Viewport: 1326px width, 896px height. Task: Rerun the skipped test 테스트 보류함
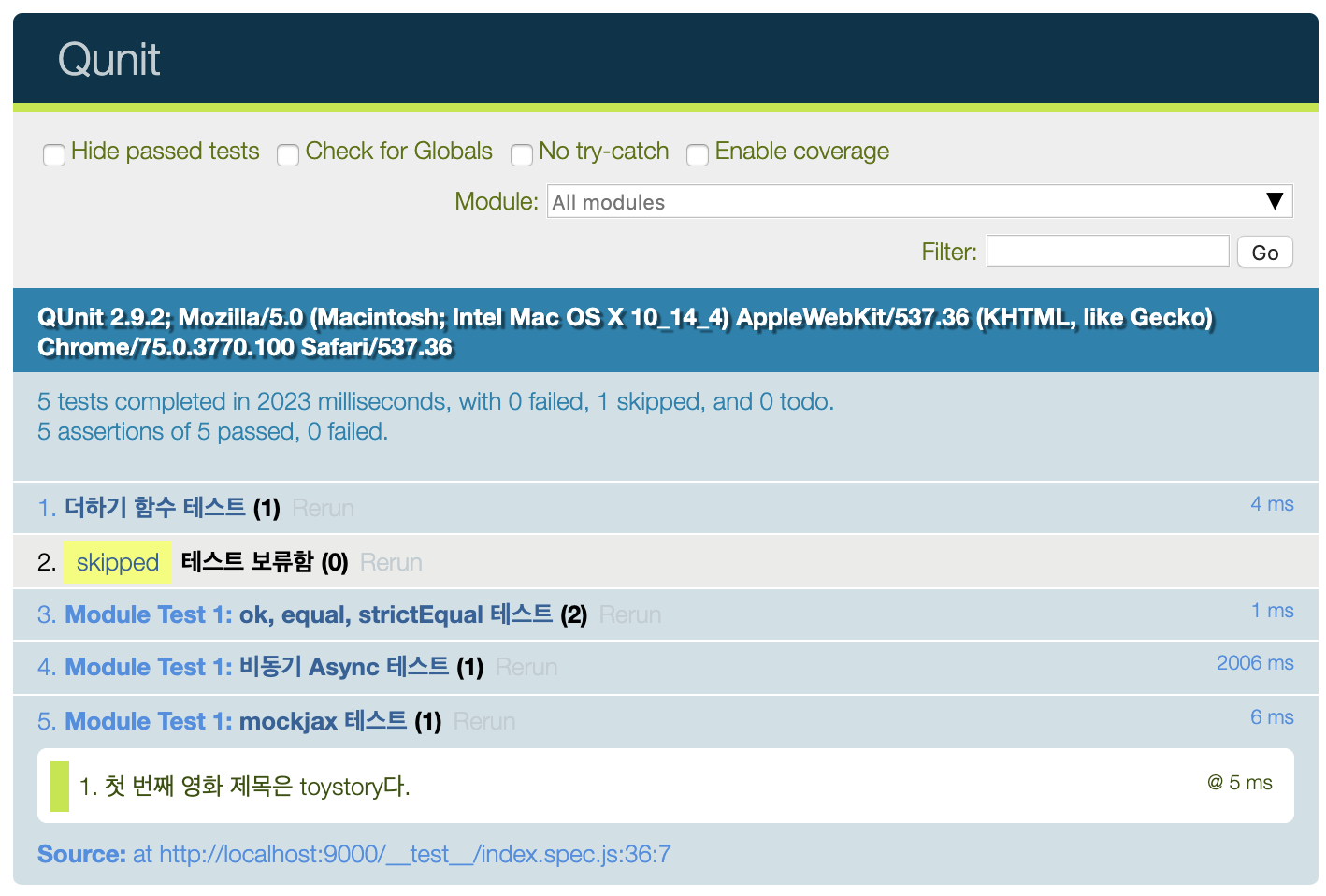click(x=391, y=563)
